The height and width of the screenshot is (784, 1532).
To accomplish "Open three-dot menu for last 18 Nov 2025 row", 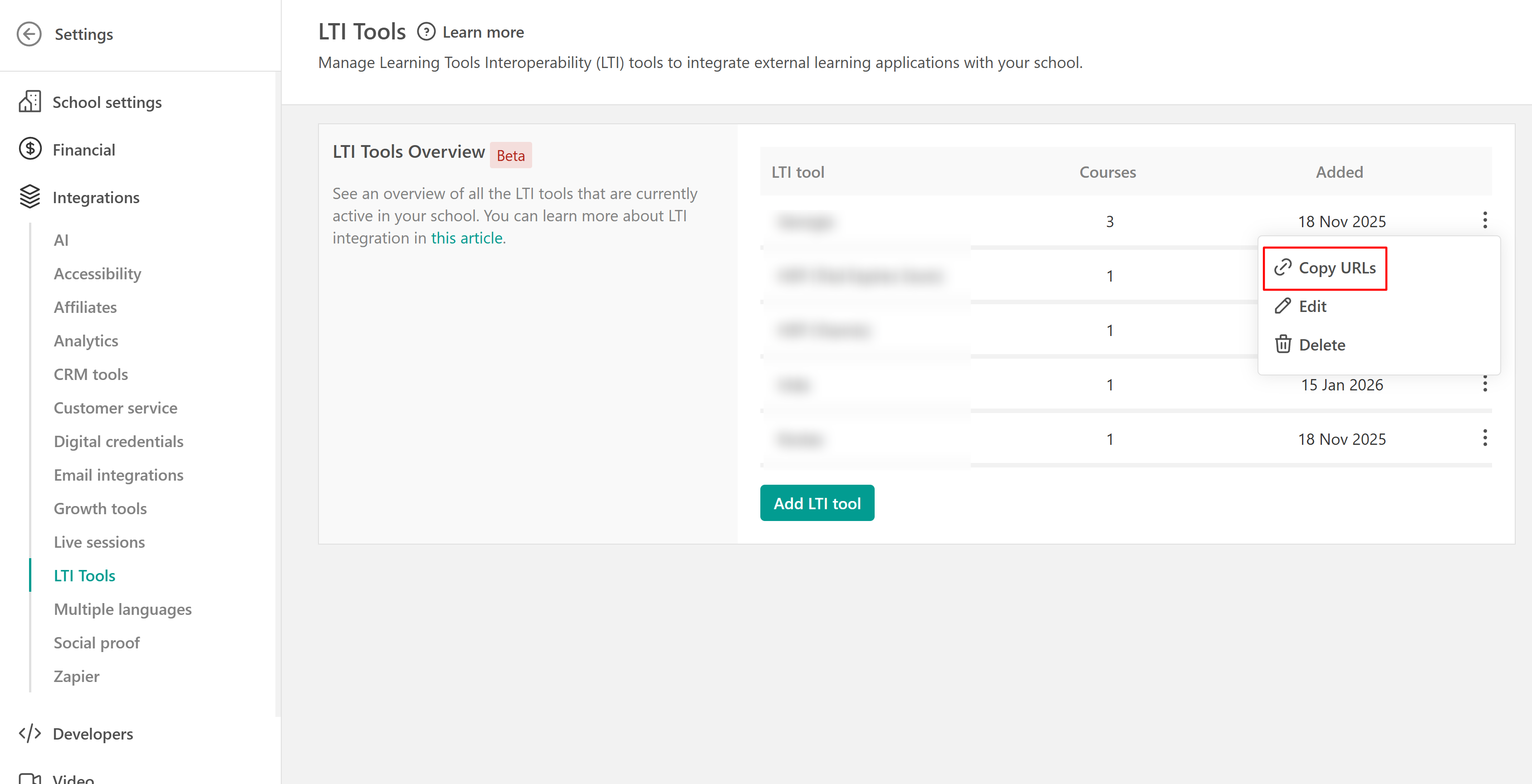I will (x=1484, y=438).
